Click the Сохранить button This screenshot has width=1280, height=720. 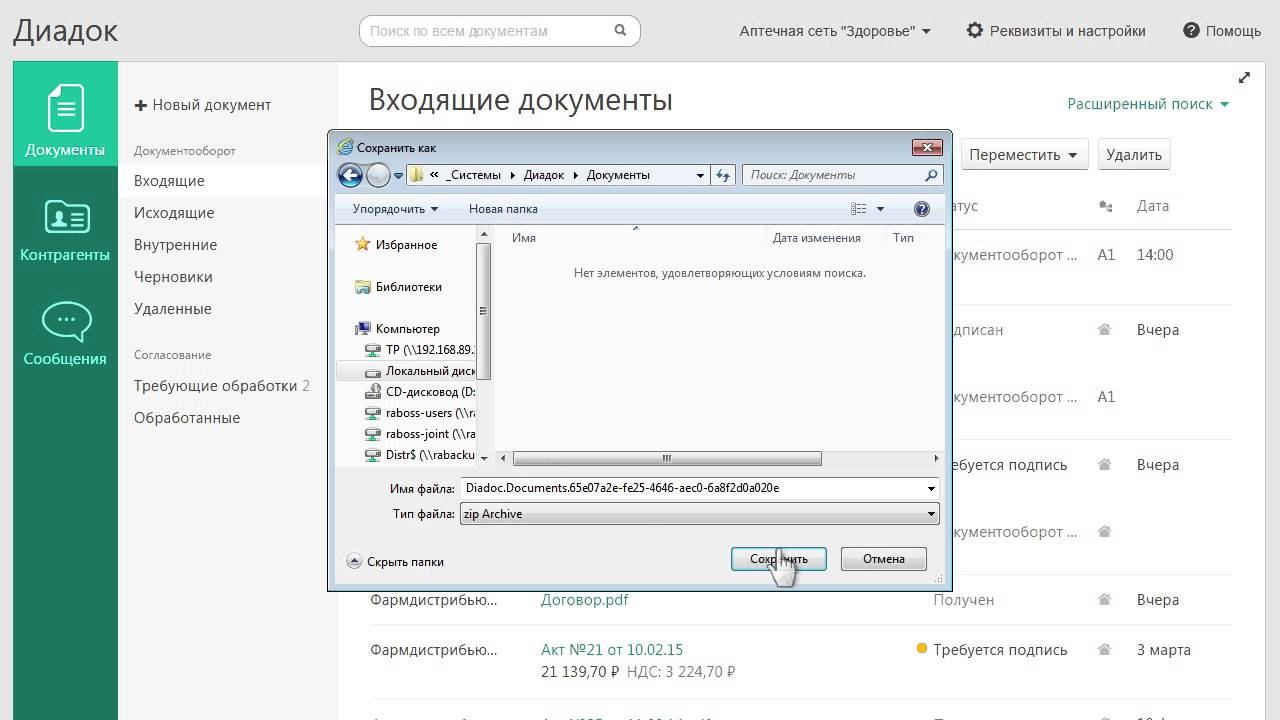[x=779, y=559]
